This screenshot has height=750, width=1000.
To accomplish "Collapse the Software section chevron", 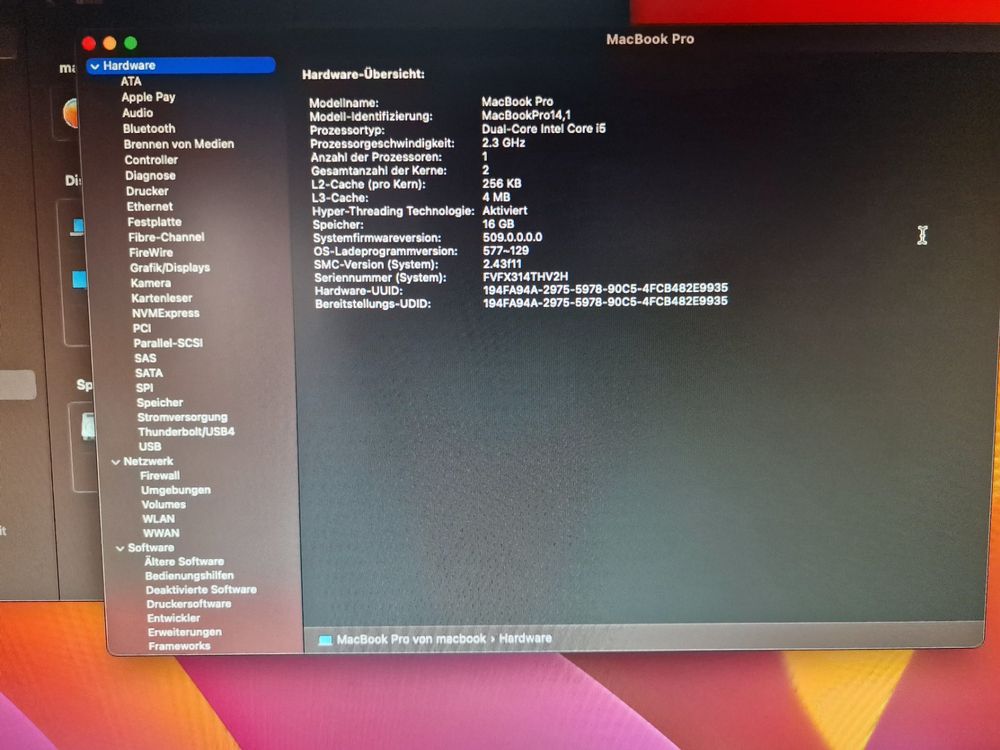I will pos(120,548).
